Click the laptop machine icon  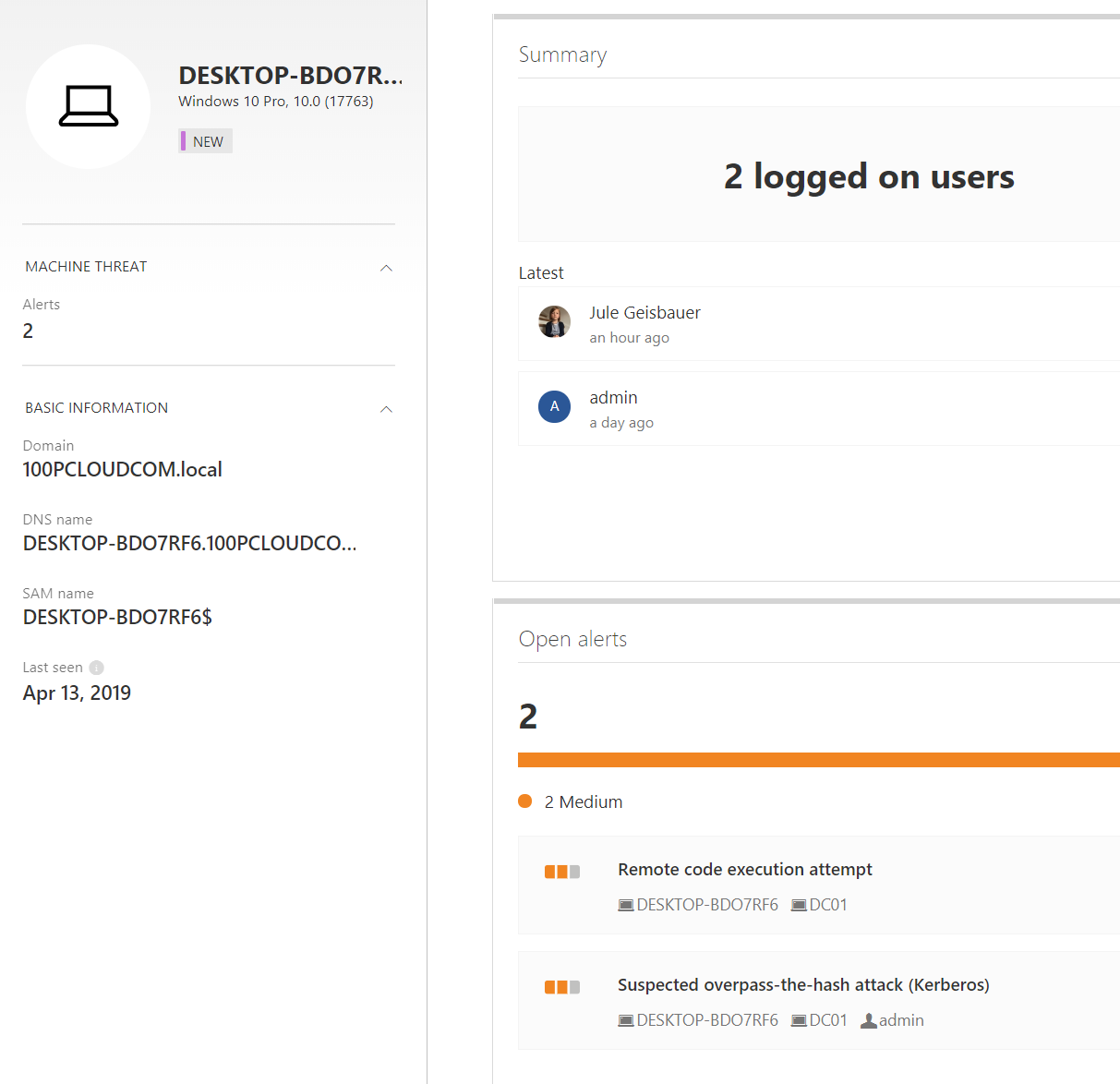89,106
